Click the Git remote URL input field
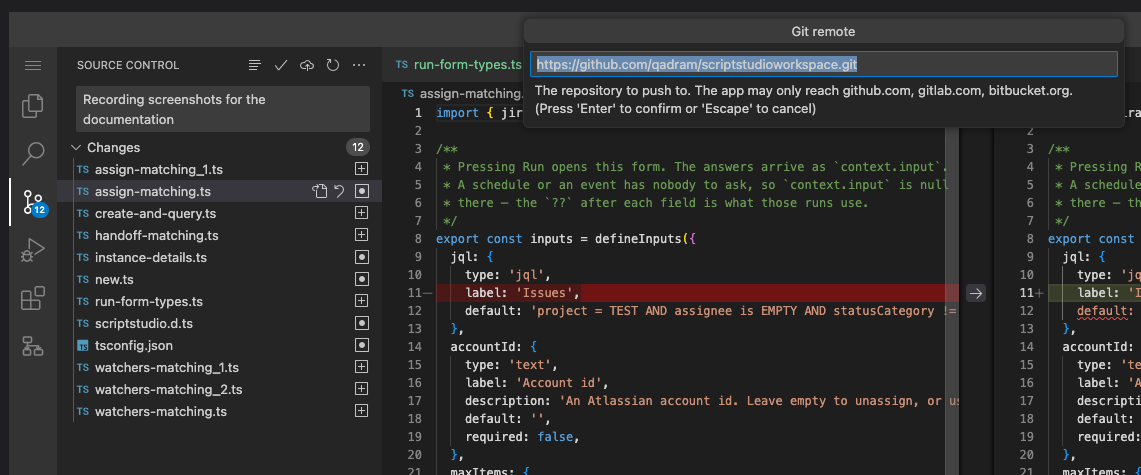Image resolution: width=1141 pixels, height=475 pixels. 823,64
